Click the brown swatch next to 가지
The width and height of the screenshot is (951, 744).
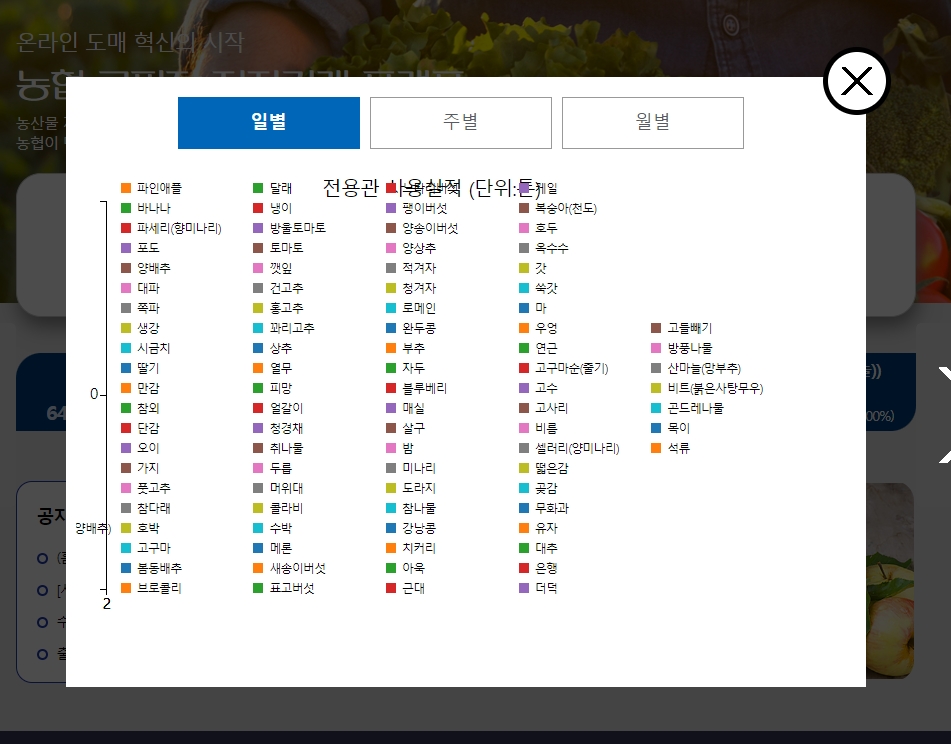[x=126, y=468]
